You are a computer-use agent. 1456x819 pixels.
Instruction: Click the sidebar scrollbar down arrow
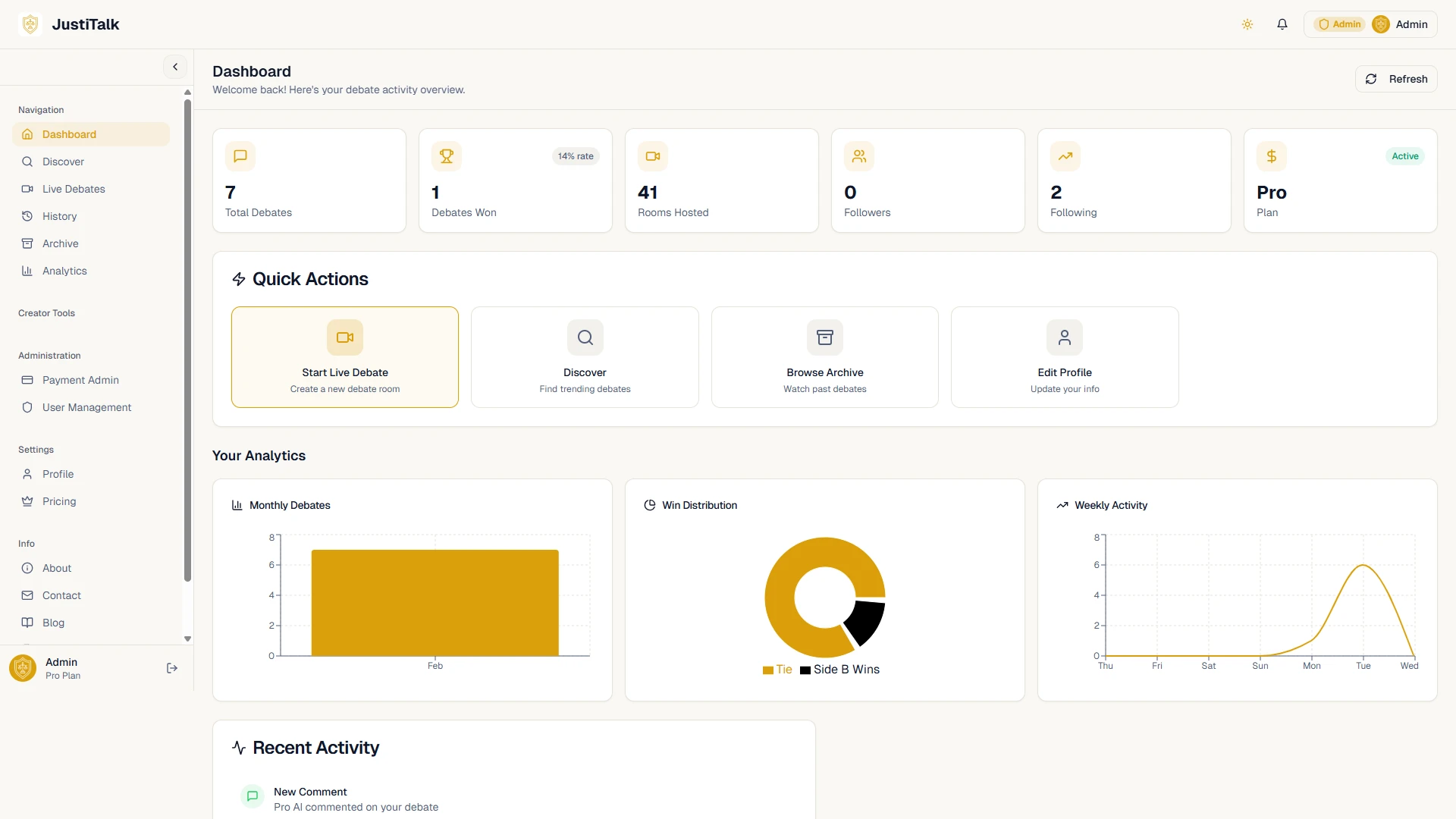pyautogui.click(x=187, y=639)
